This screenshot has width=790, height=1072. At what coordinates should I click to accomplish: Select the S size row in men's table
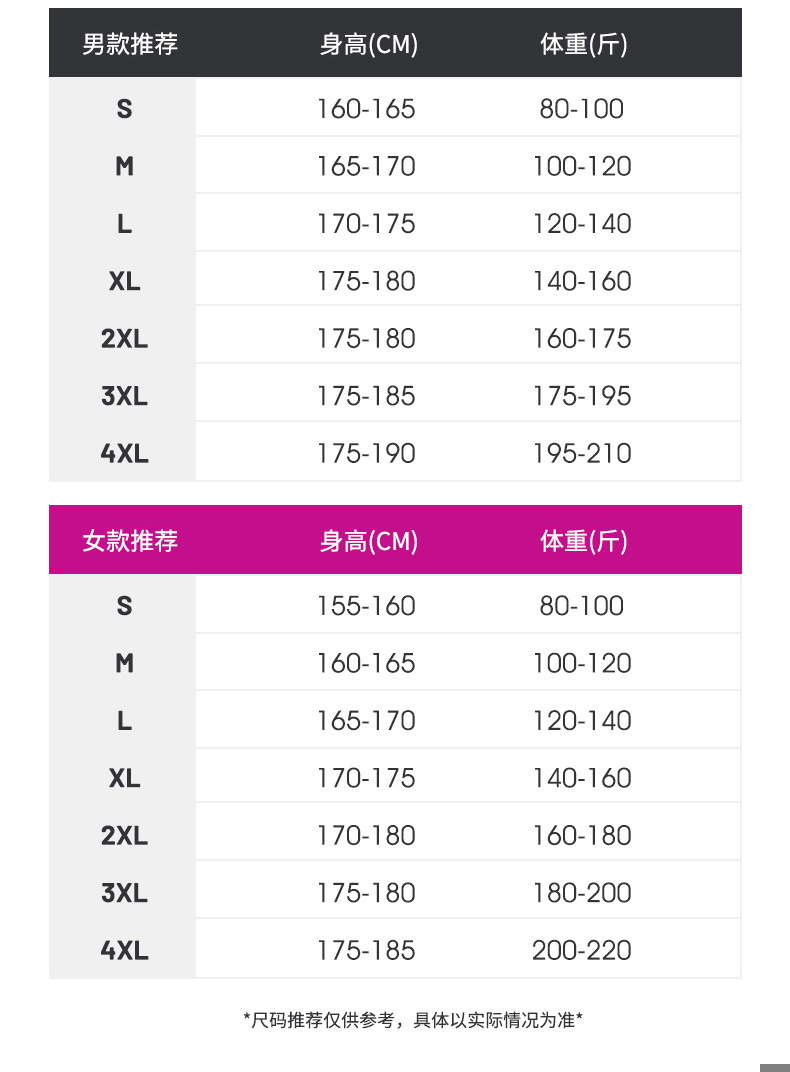[124, 108]
